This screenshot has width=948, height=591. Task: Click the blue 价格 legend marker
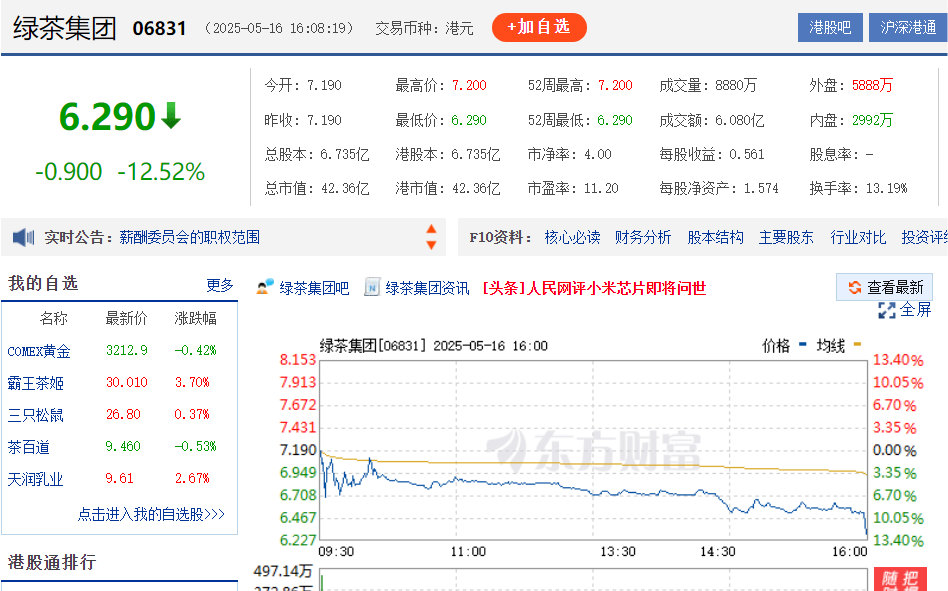(803, 344)
